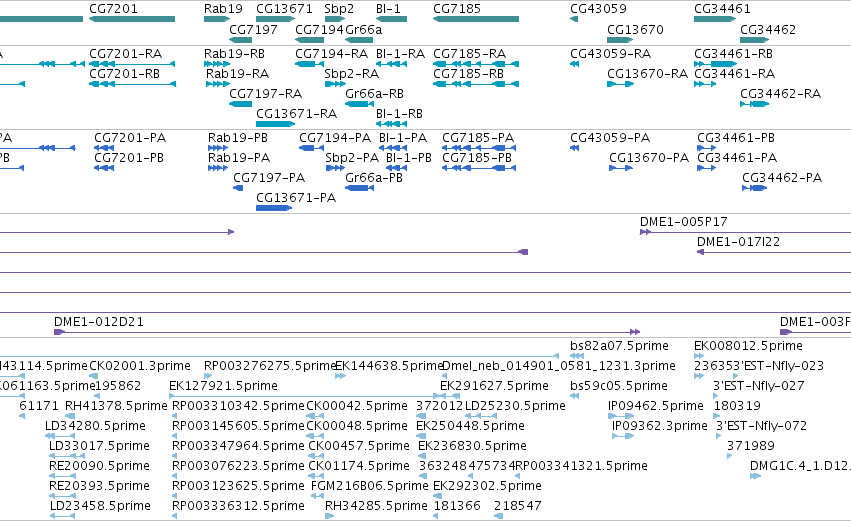Screen dimensions: 851x521
Task: Click the CG13670 gene label
Action: 635,29
